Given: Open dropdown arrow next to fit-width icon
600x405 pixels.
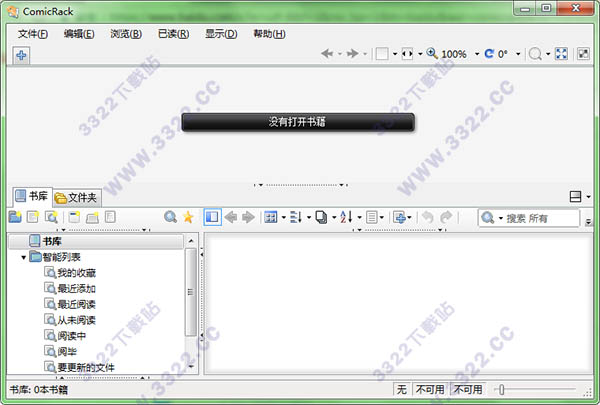Looking at the screenshot, I should pyautogui.click(x=420, y=54).
